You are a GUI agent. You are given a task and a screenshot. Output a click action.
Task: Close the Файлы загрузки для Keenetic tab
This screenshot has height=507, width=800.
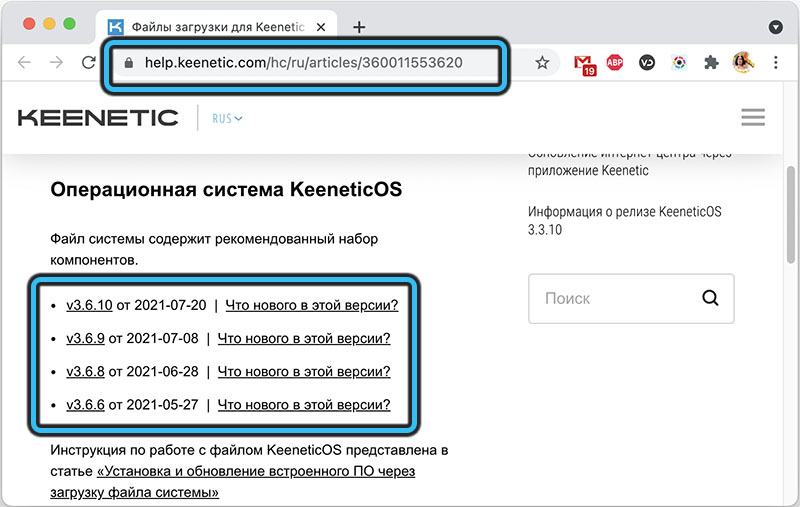point(321,27)
